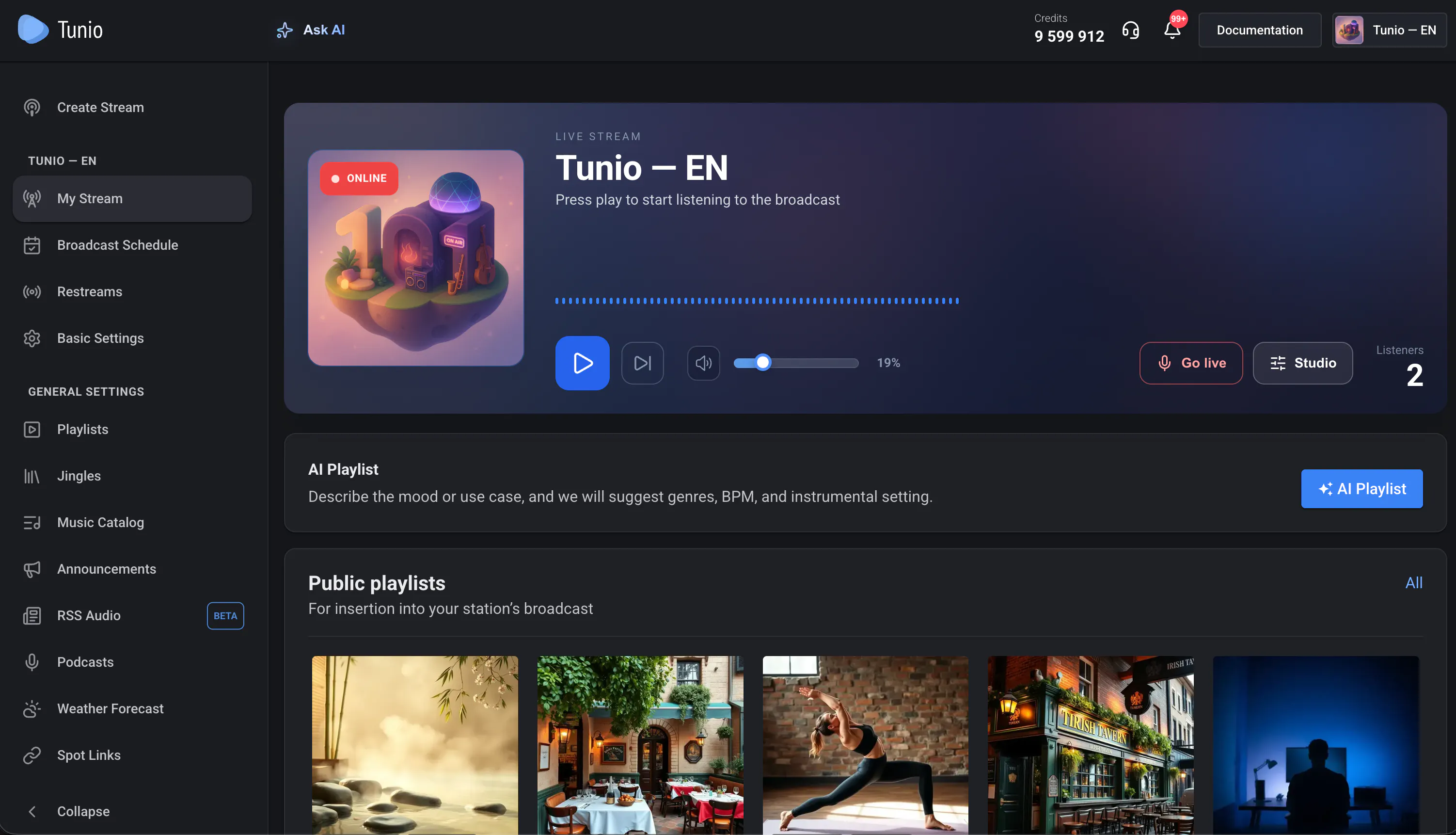The image size is (1456, 835).
Task: Open Podcasts section
Action: pos(132,661)
